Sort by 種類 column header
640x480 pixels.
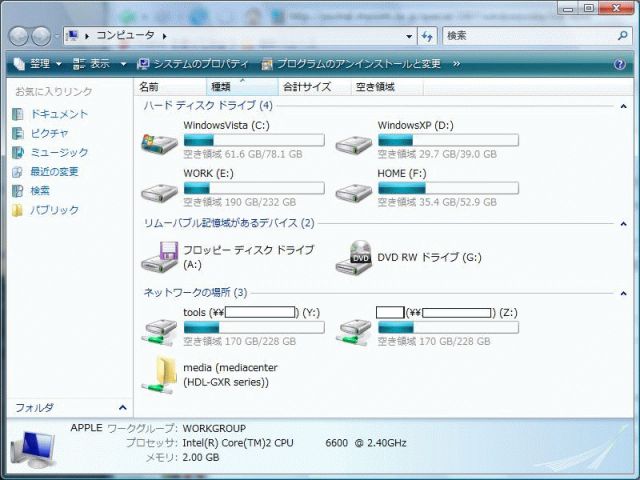[x=242, y=87]
